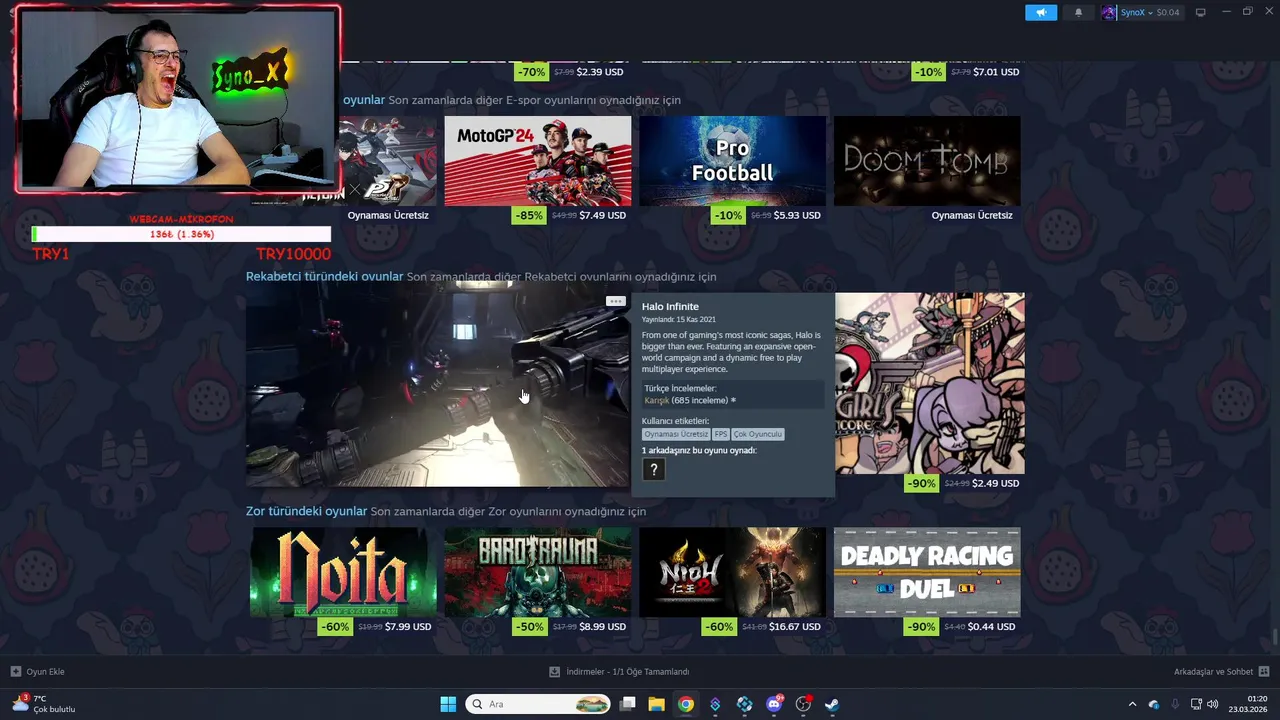Open the clock and date panel

coord(1250,704)
